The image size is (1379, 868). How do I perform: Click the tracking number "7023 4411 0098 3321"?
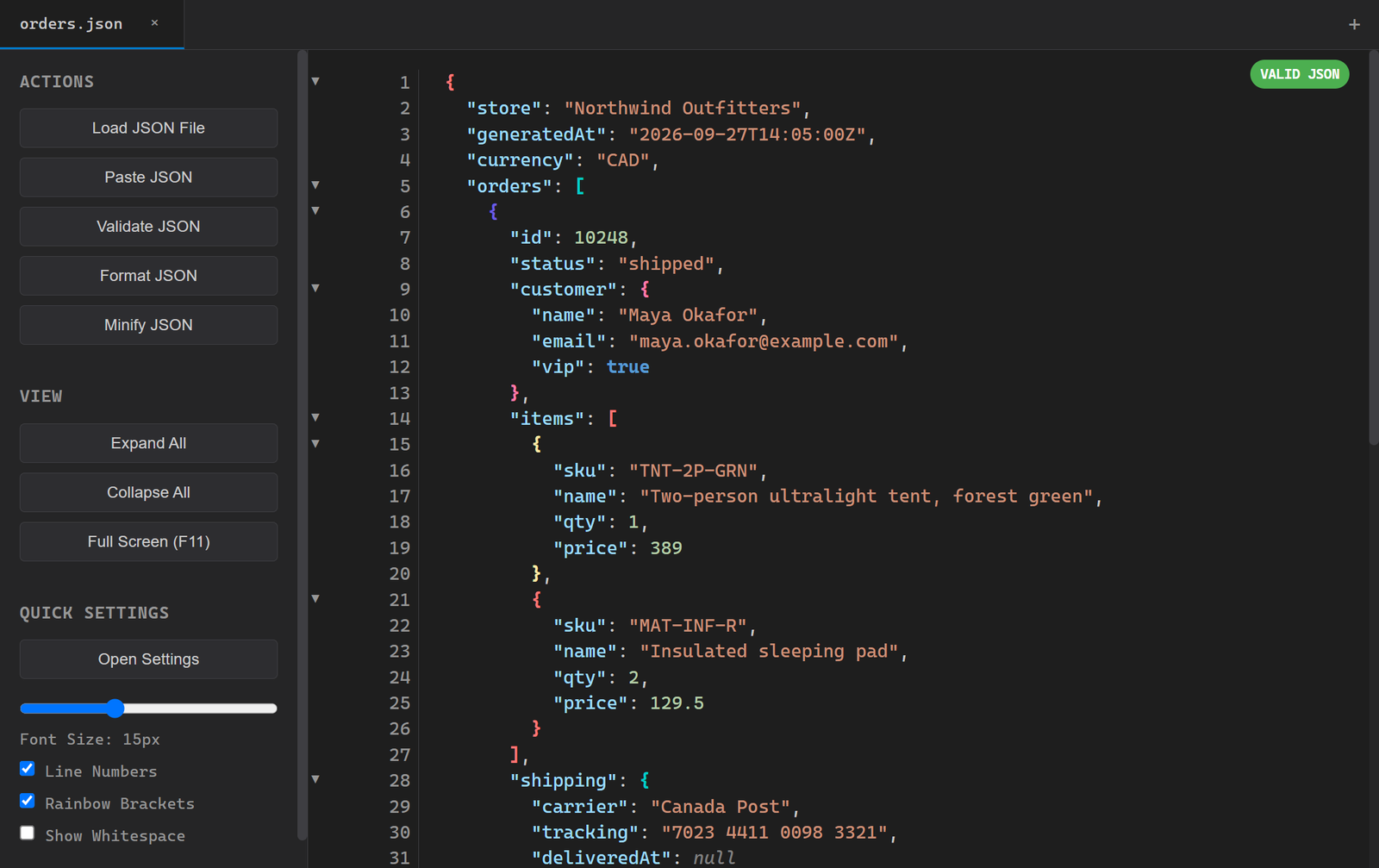[774, 832]
